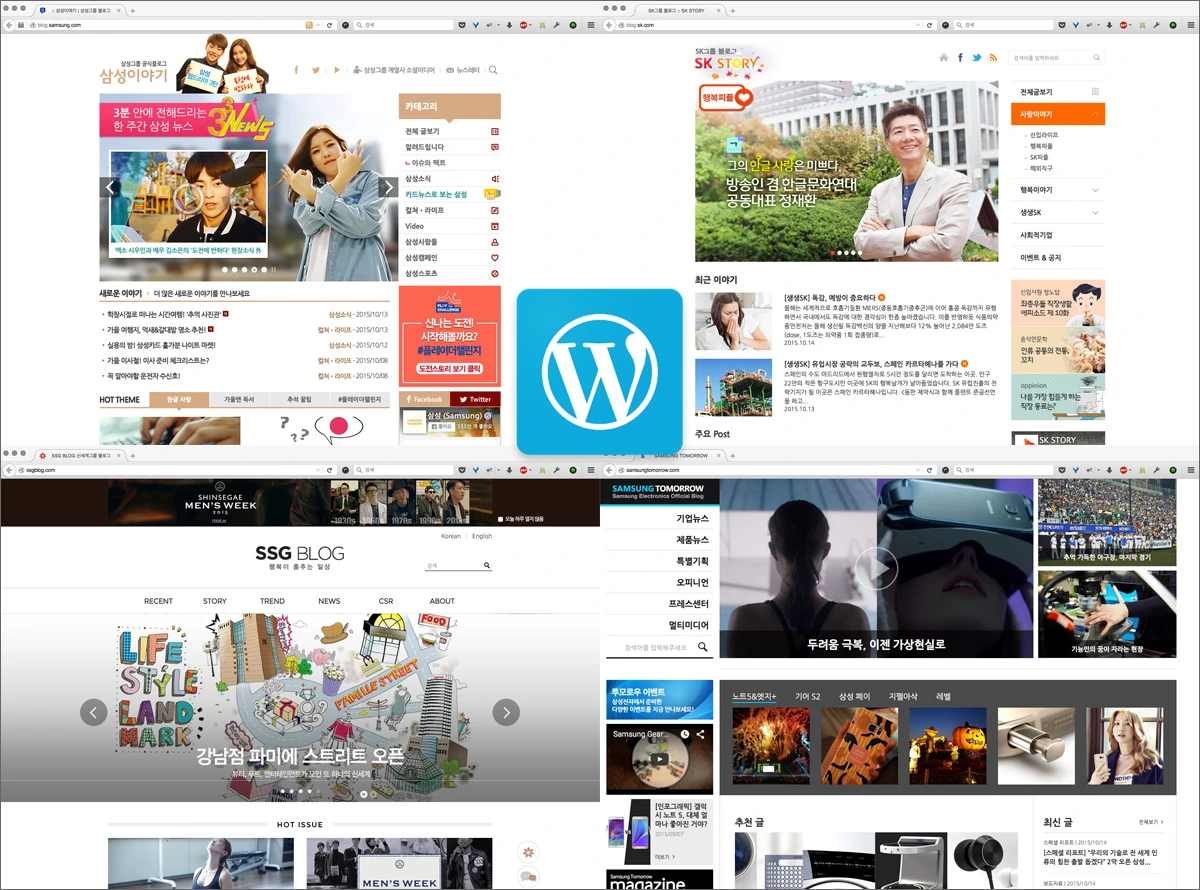Open address bar dropdown in ssgblog.com window
This screenshot has height=890, width=1200.
tap(318, 469)
